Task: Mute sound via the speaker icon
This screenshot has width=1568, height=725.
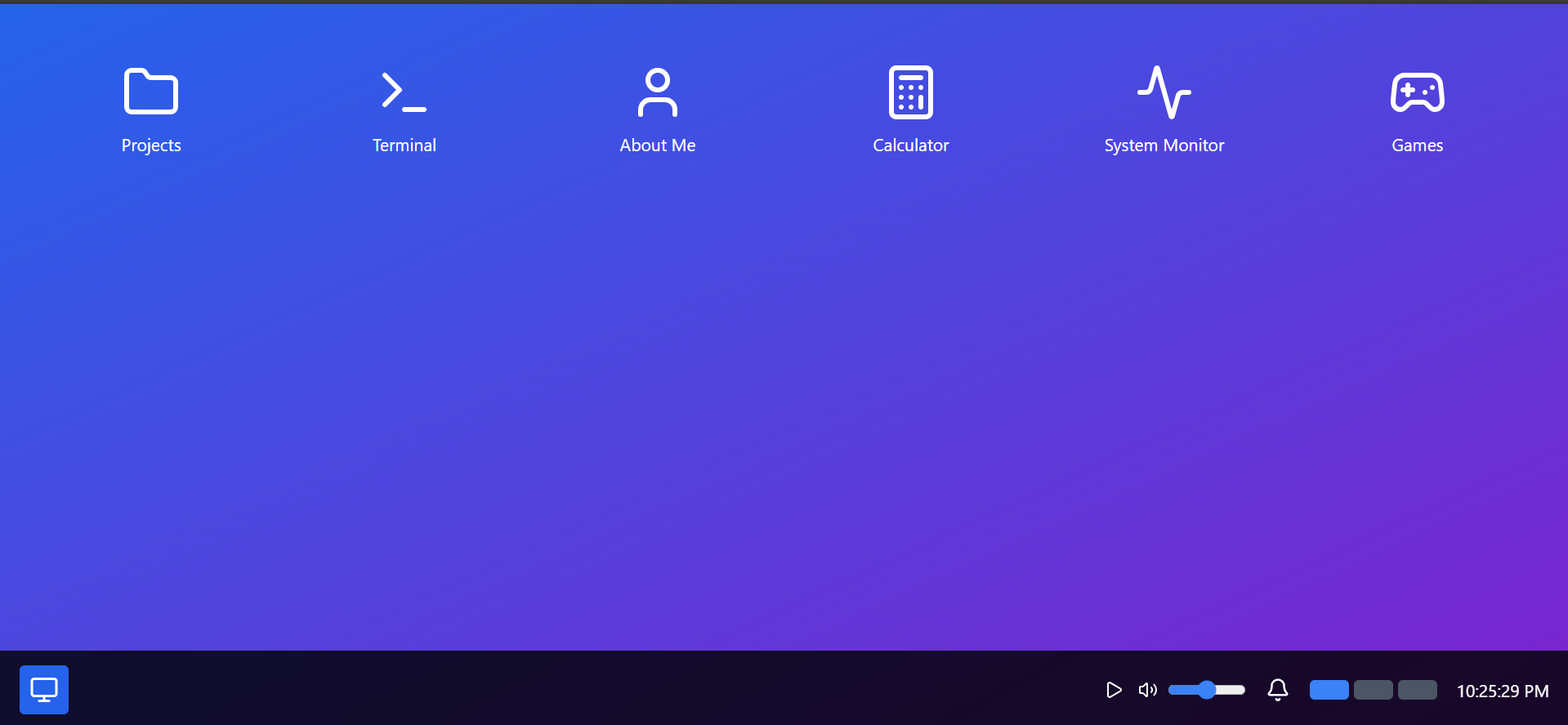Action: 1148,690
